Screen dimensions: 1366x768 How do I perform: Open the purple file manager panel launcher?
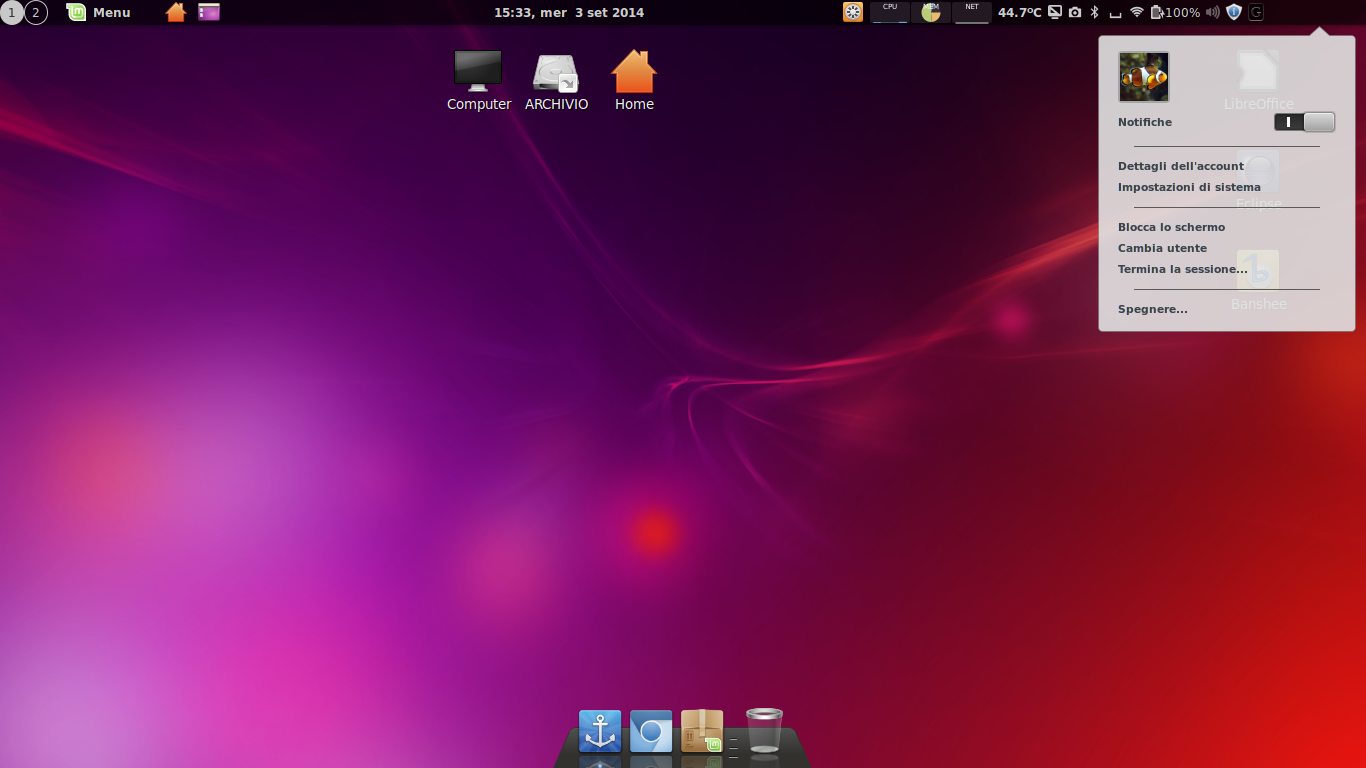click(x=209, y=12)
